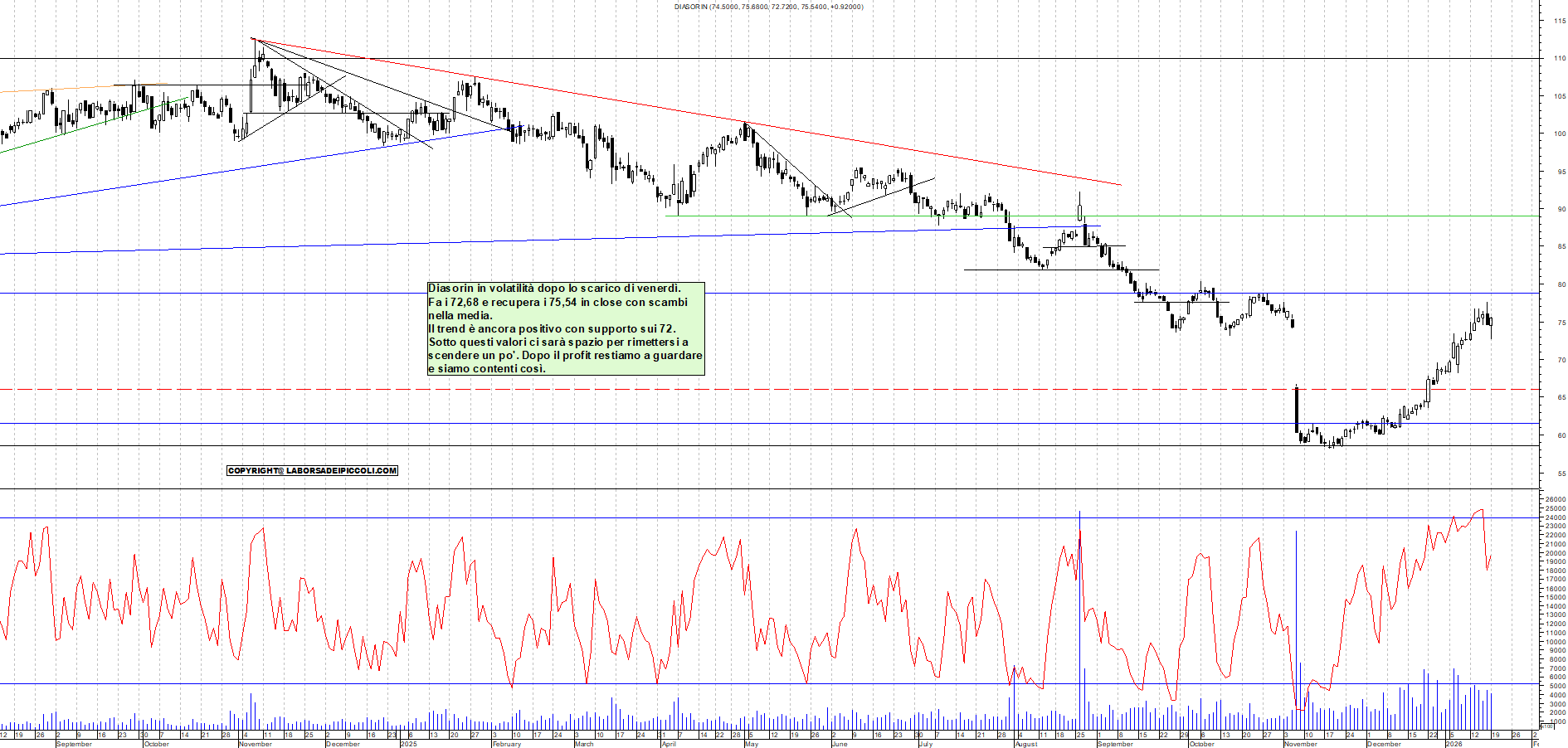Click the August month label on time axis
1568x748 pixels.
pos(1025,744)
